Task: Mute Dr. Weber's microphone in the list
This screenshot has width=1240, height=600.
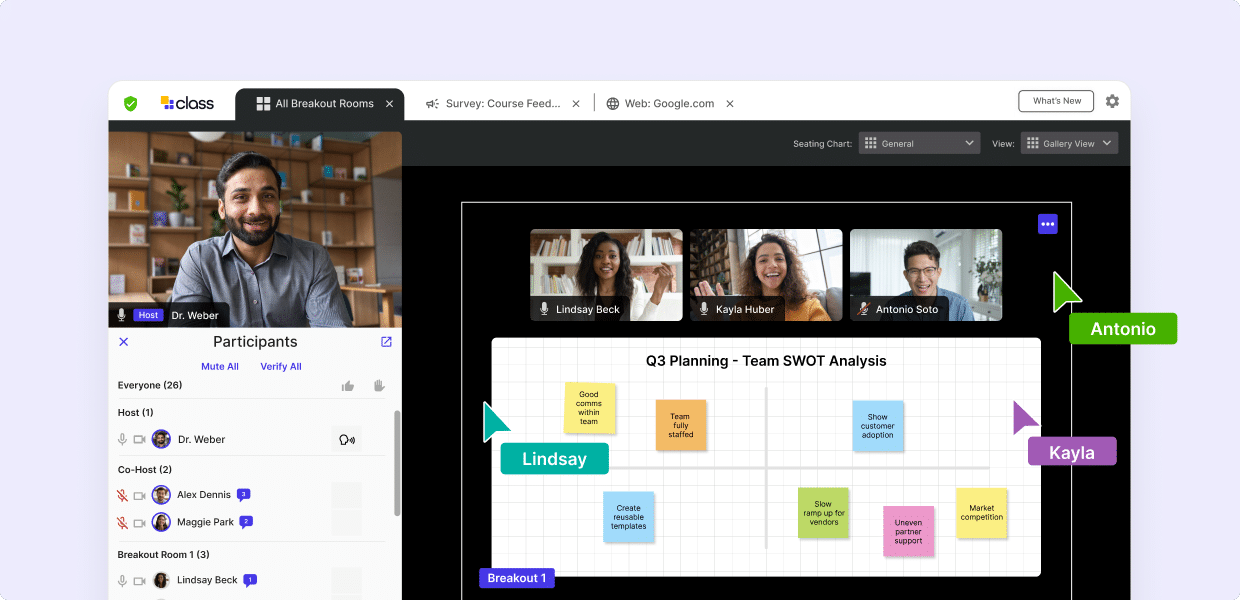Action: click(x=122, y=439)
